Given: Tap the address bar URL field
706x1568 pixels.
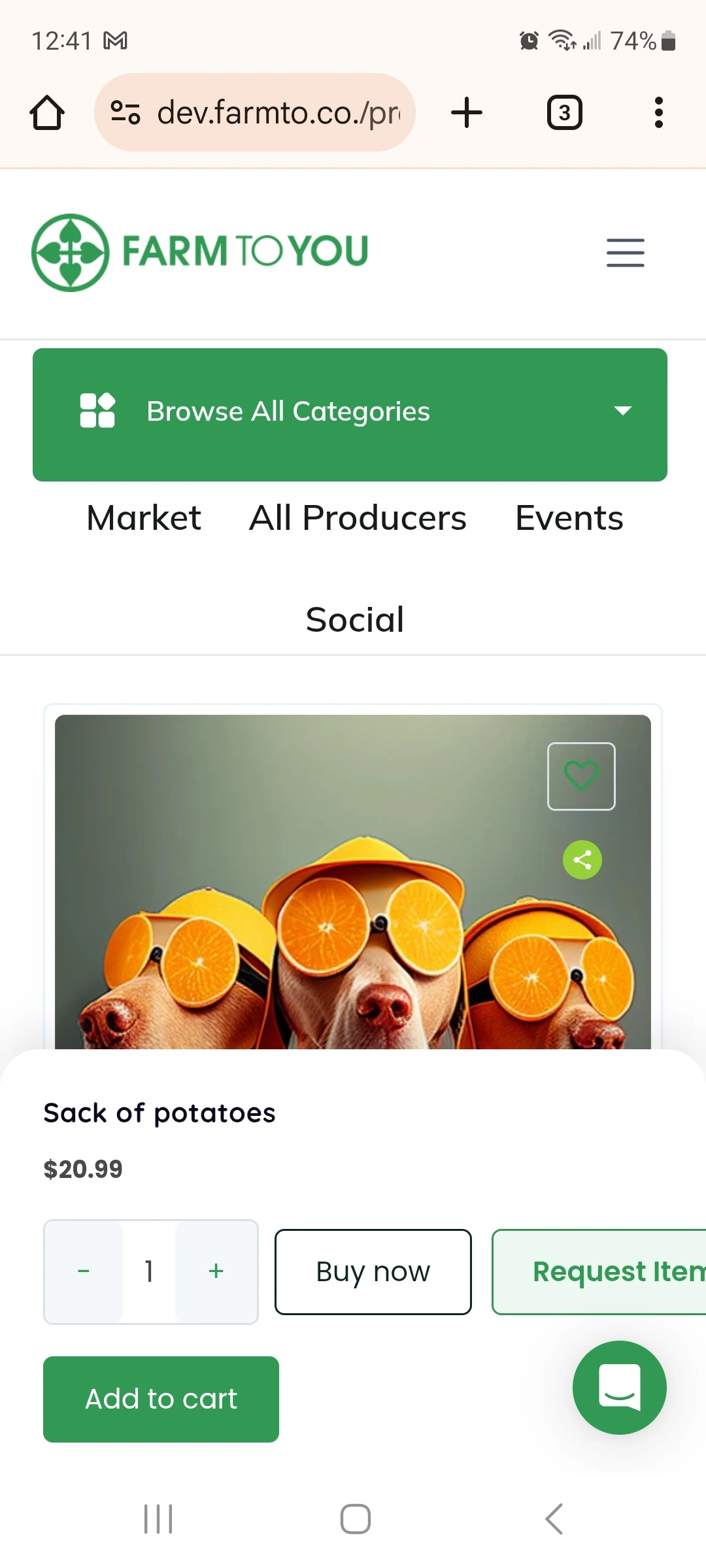Looking at the screenshot, I should pos(278,112).
